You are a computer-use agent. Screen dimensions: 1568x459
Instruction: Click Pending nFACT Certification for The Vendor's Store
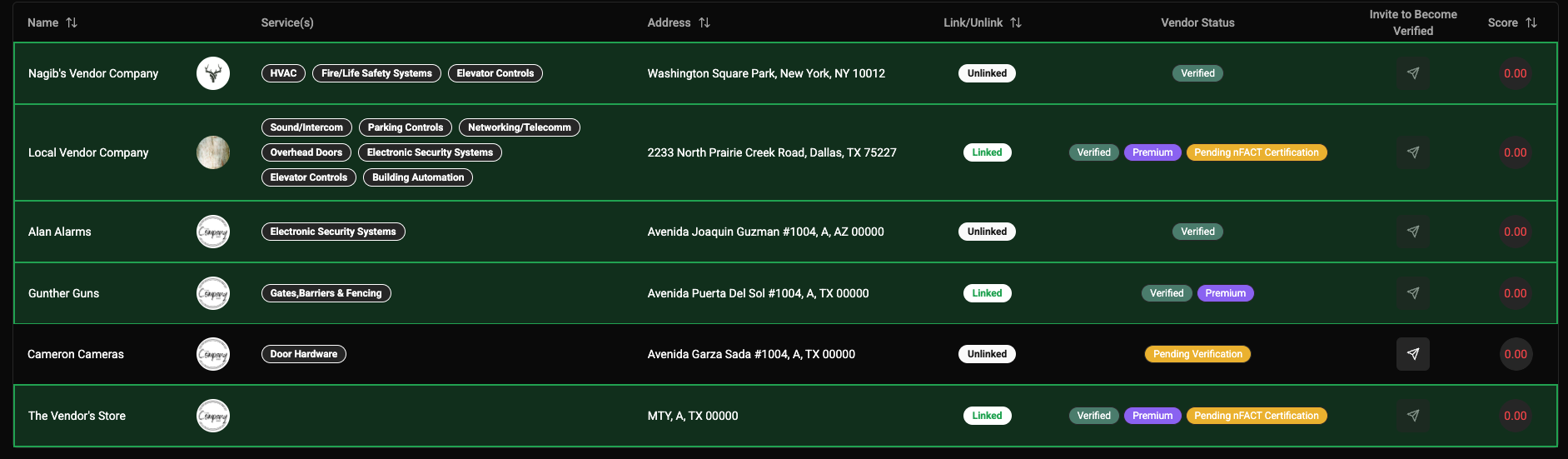(x=1257, y=416)
